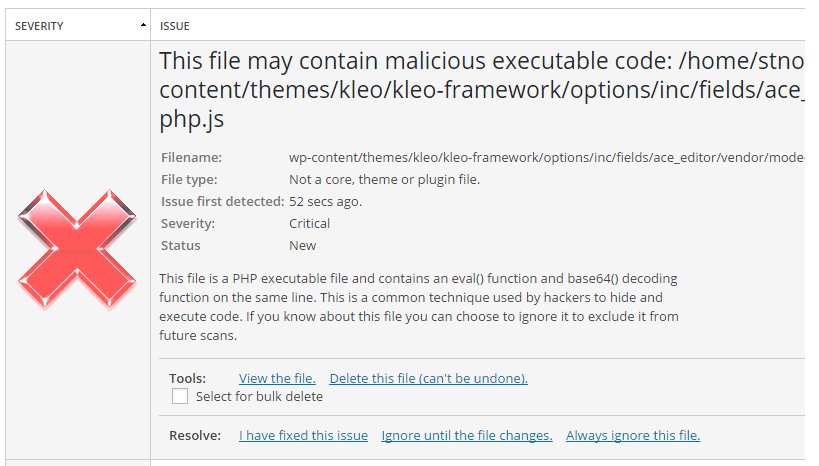Click the 'Critical' severity value text
The image size is (819, 466).
[x=309, y=223]
